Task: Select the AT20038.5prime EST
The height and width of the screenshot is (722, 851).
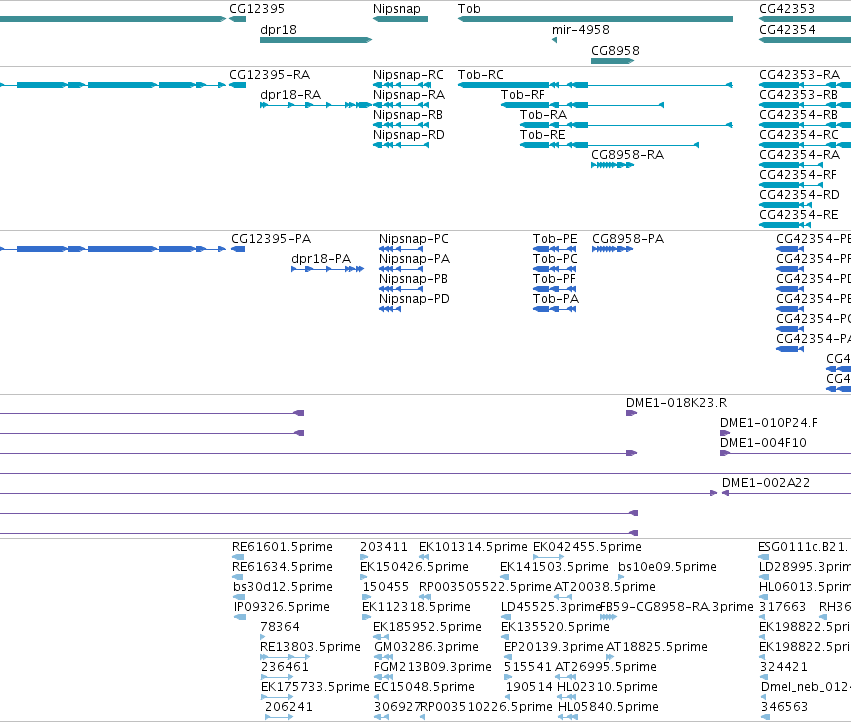Action: (x=563, y=597)
